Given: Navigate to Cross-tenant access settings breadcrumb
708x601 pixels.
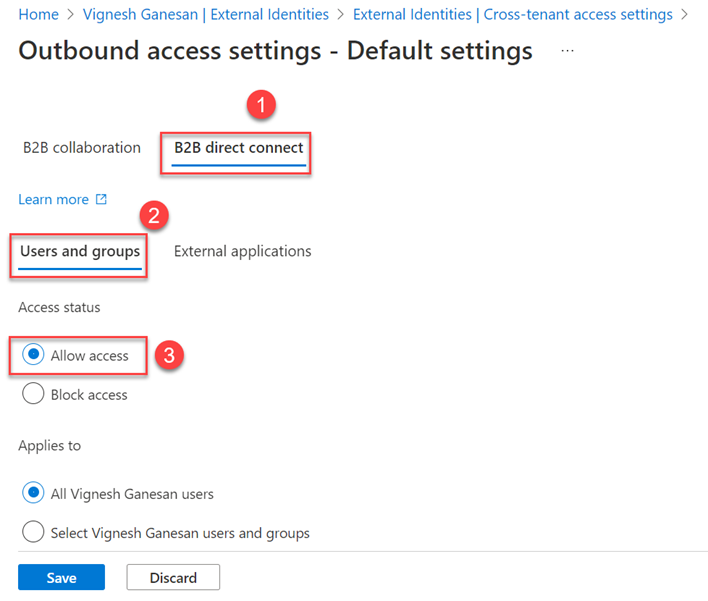Looking at the screenshot, I should [x=512, y=15].
